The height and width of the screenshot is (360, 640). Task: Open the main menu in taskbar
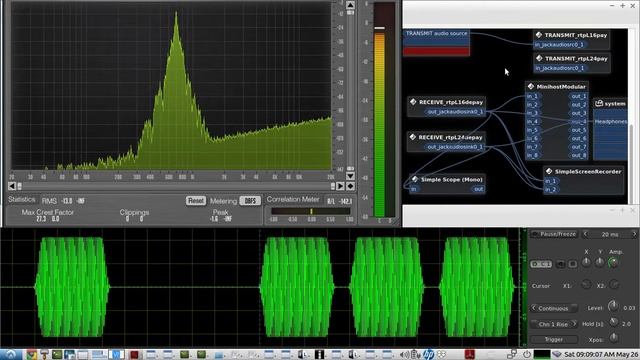(11, 354)
